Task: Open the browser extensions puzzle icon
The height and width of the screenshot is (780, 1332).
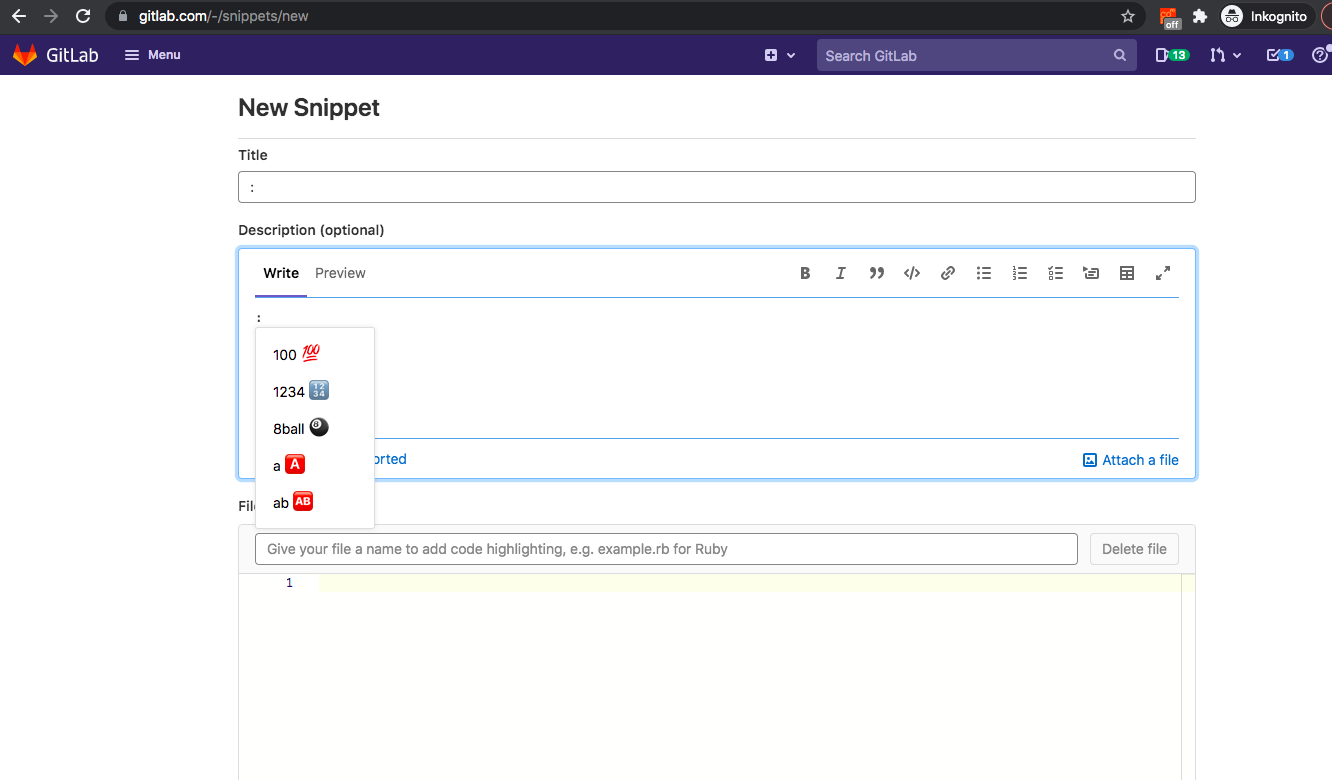Action: coord(1200,16)
